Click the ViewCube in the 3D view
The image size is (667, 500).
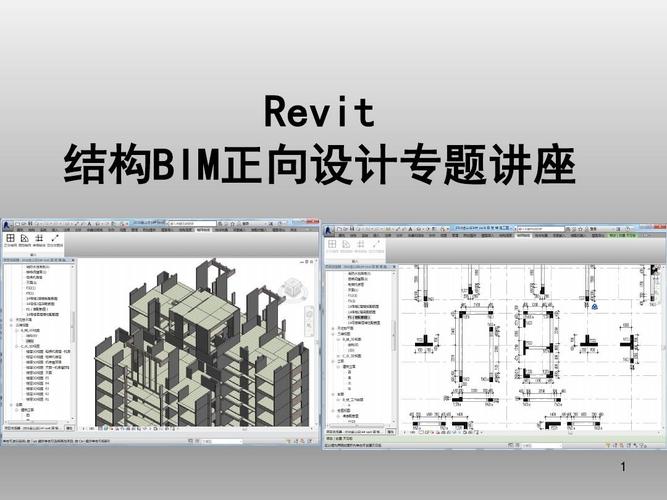(x=293, y=289)
